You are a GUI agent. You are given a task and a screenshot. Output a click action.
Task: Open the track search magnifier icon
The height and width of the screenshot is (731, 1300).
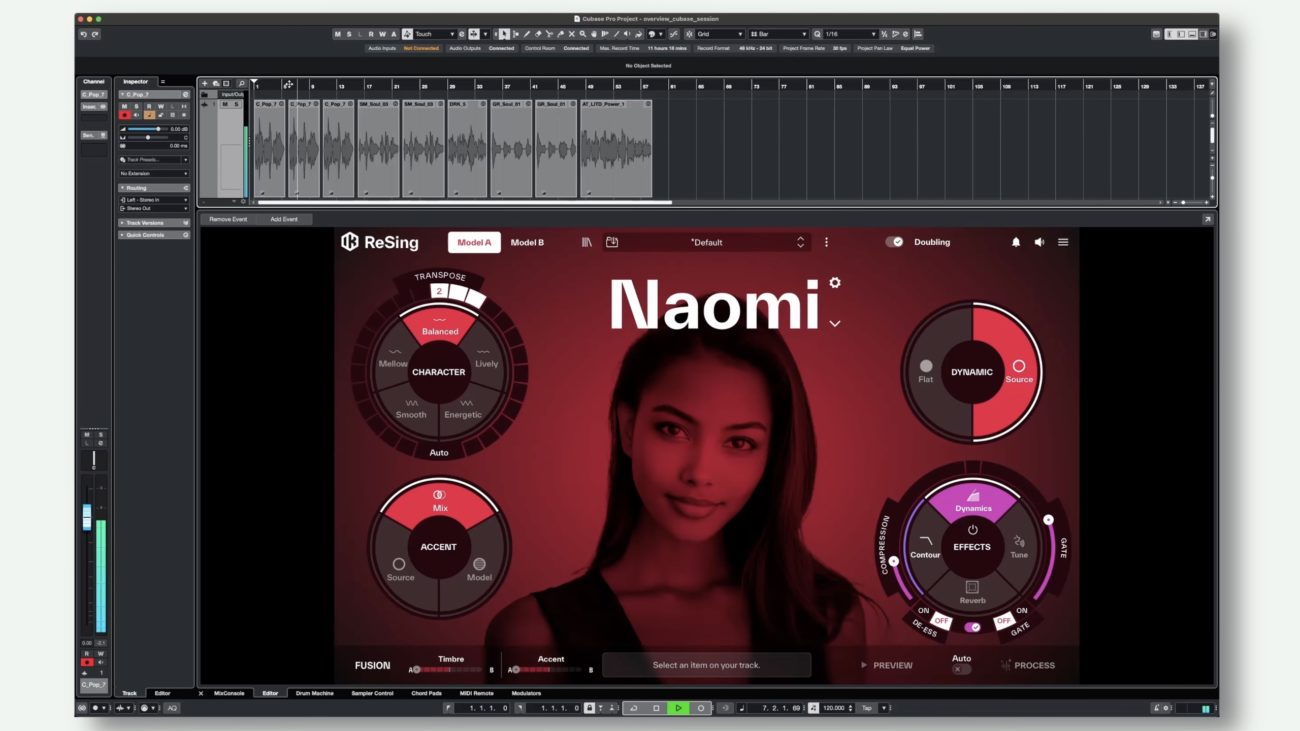tap(241, 83)
